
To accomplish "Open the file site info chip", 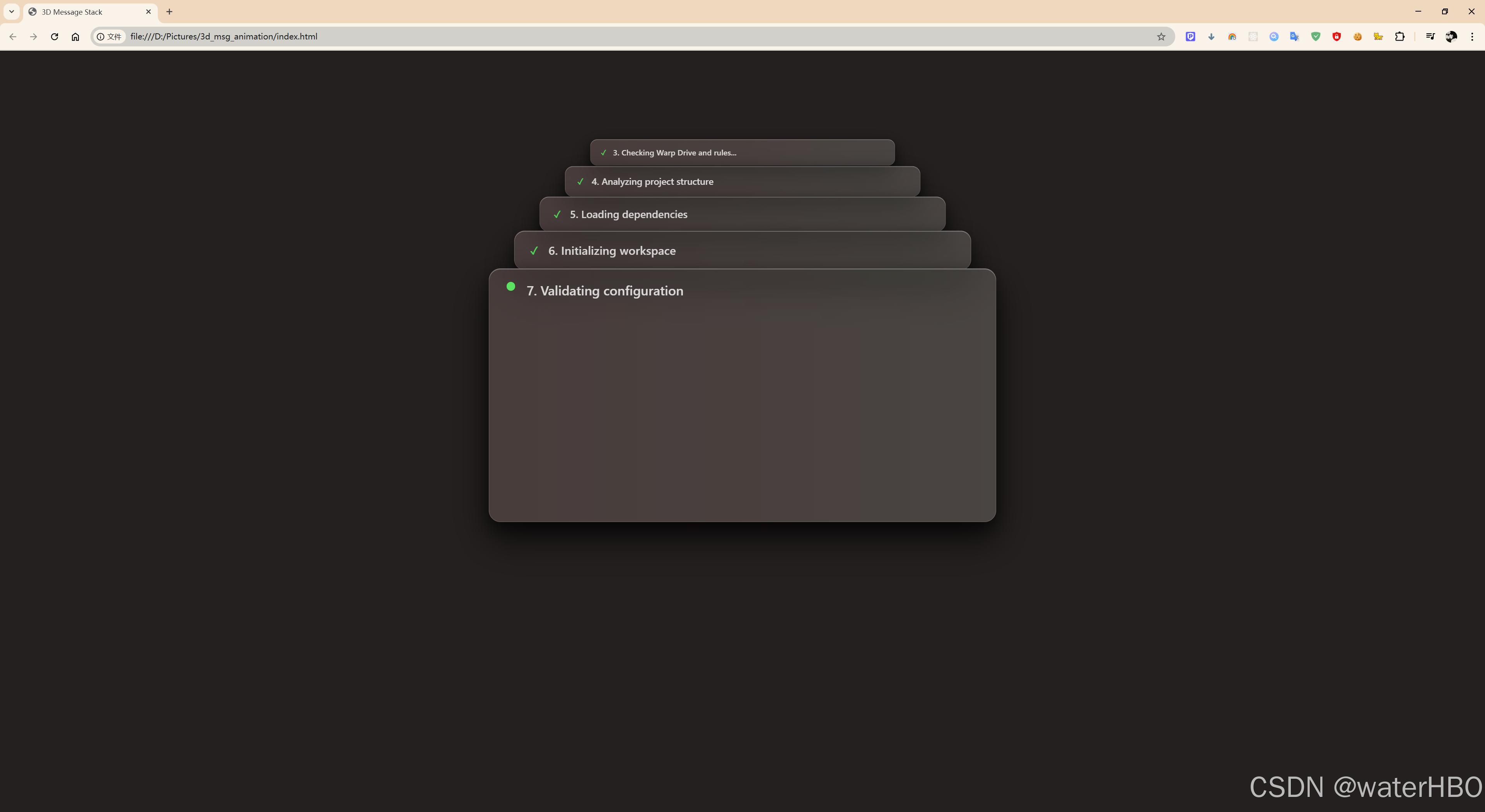I will click(109, 36).
